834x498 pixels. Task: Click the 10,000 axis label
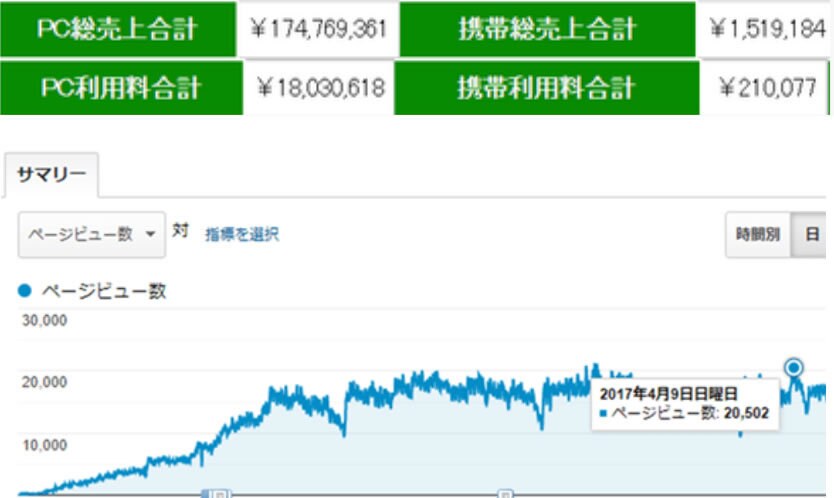[x=45, y=445]
